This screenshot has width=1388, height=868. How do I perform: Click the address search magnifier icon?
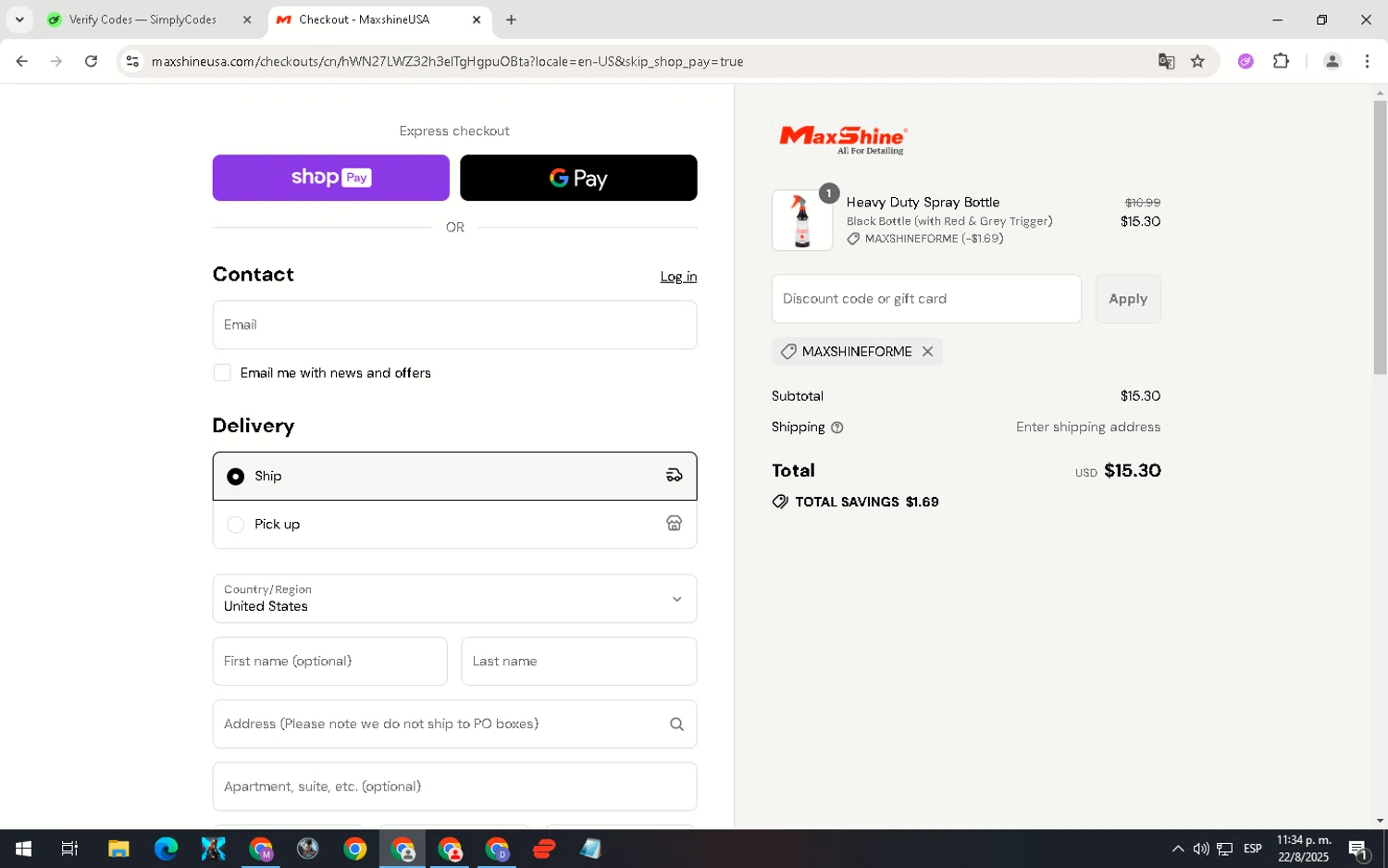(x=676, y=725)
